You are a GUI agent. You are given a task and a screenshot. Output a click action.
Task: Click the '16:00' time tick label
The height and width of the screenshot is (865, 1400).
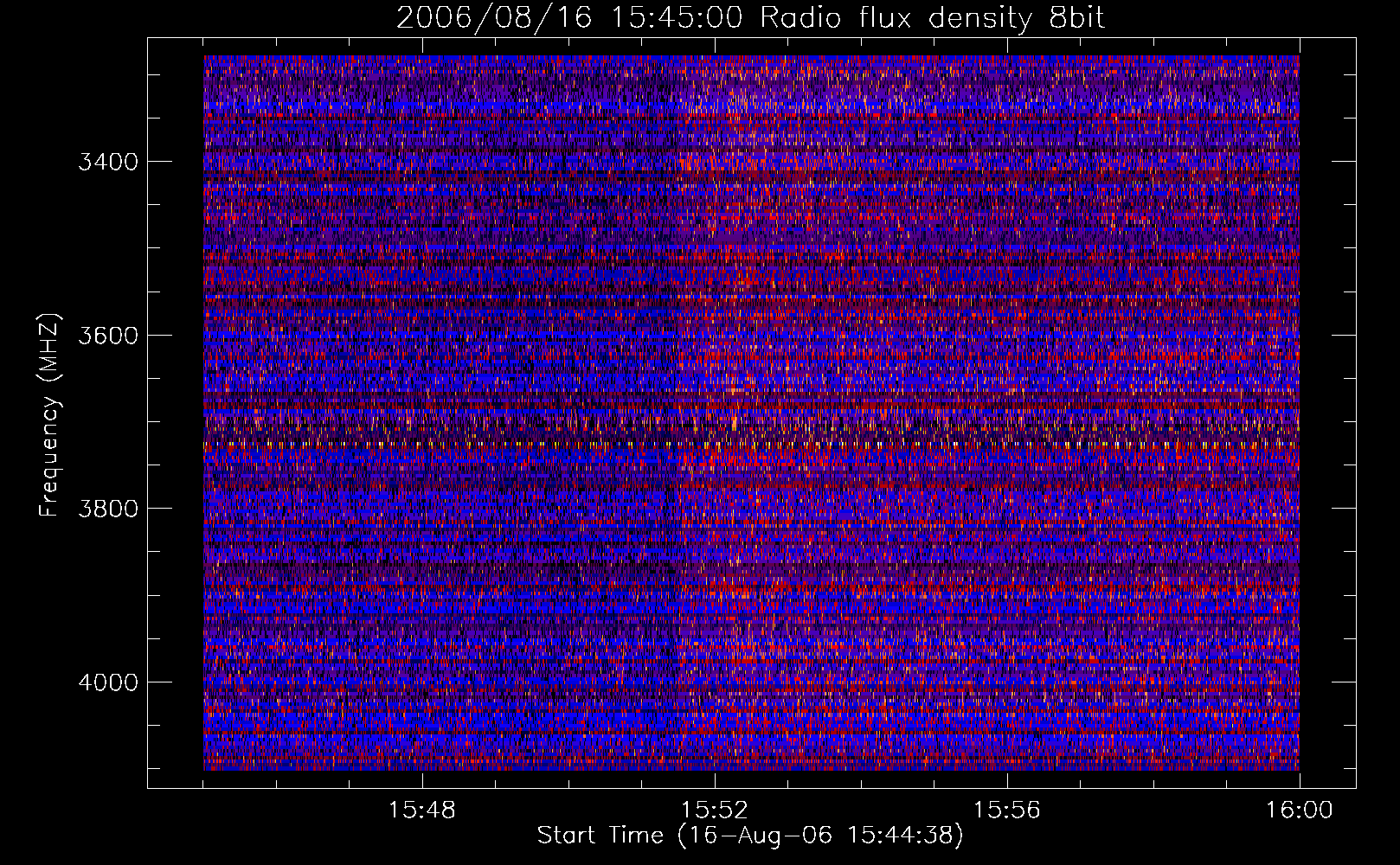(1300, 811)
